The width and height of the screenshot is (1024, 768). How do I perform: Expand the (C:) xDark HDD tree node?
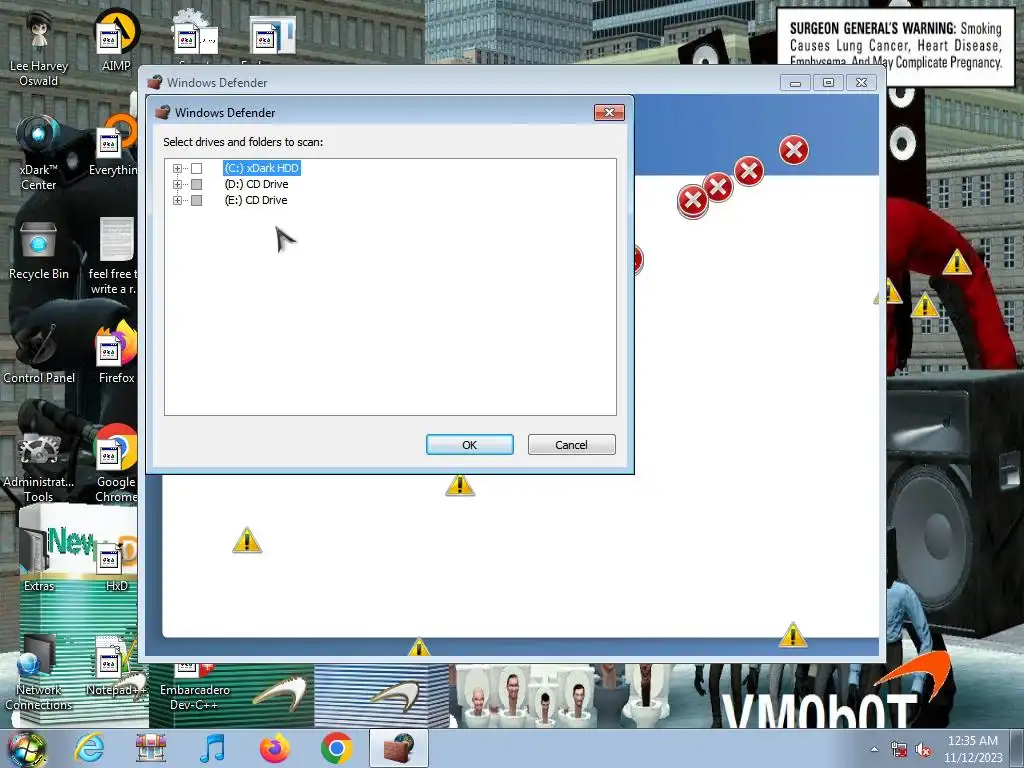click(177, 168)
